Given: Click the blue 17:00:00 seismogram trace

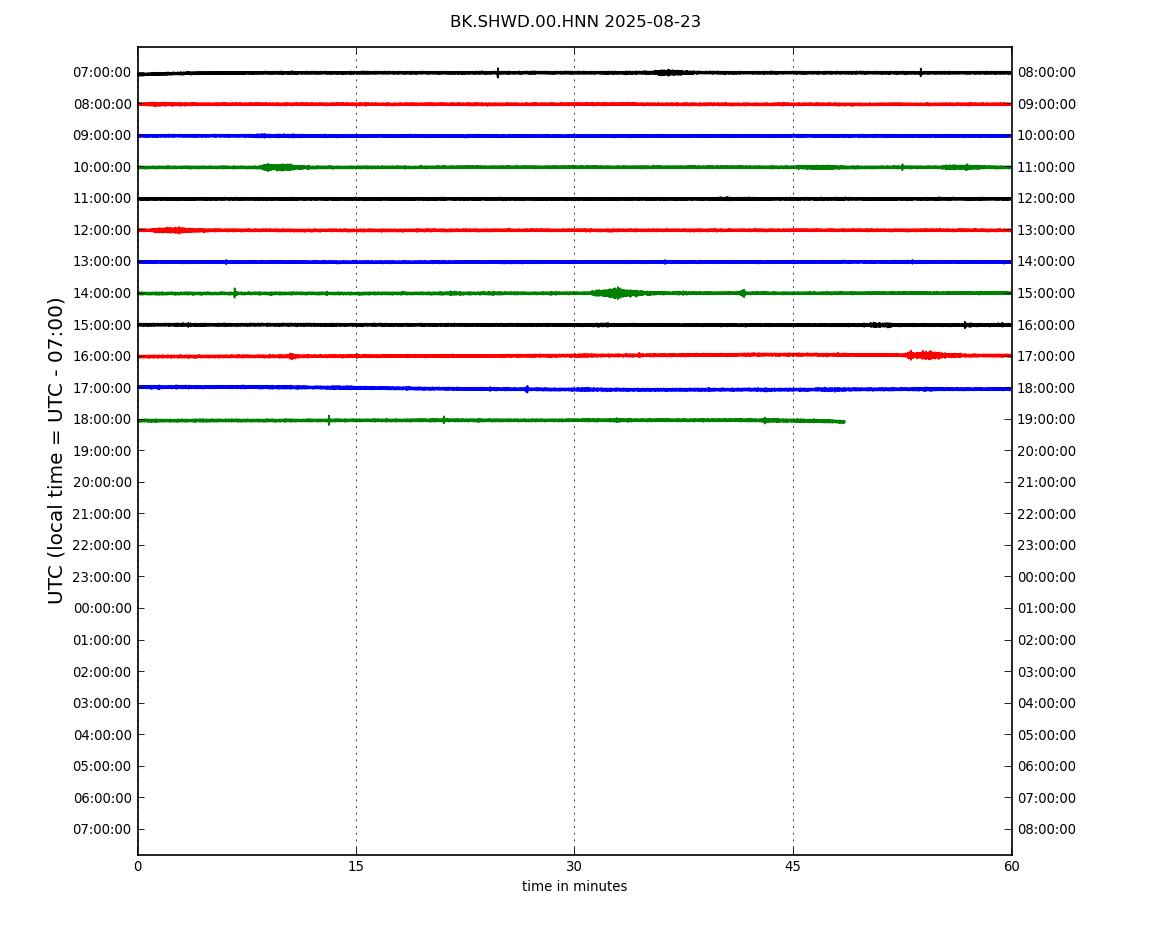Looking at the screenshot, I should tap(574, 389).
